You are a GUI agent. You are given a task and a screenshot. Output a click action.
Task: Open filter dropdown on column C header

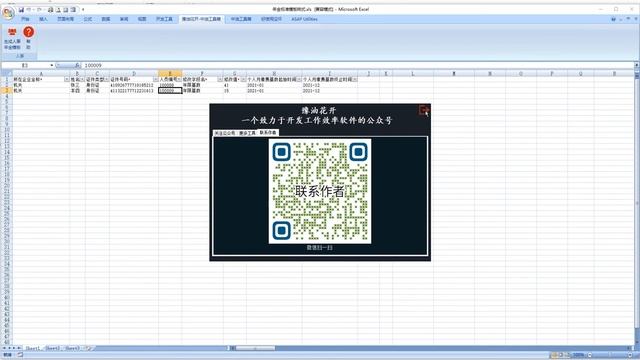(107, 79)
